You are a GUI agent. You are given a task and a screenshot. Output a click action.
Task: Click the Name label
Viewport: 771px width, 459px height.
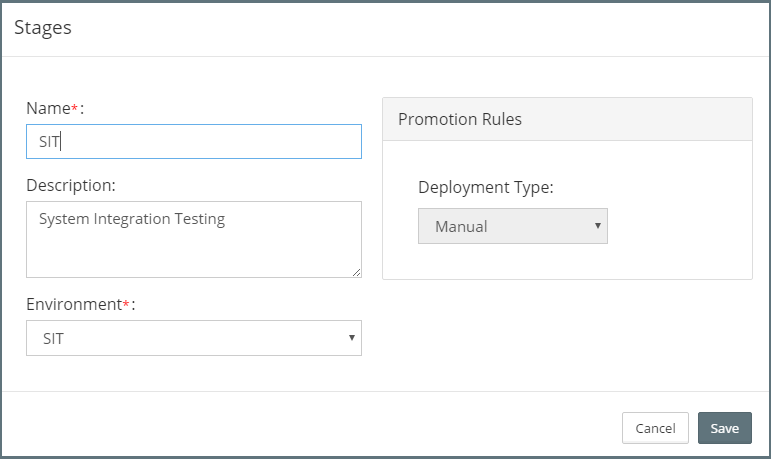point(47,108)
